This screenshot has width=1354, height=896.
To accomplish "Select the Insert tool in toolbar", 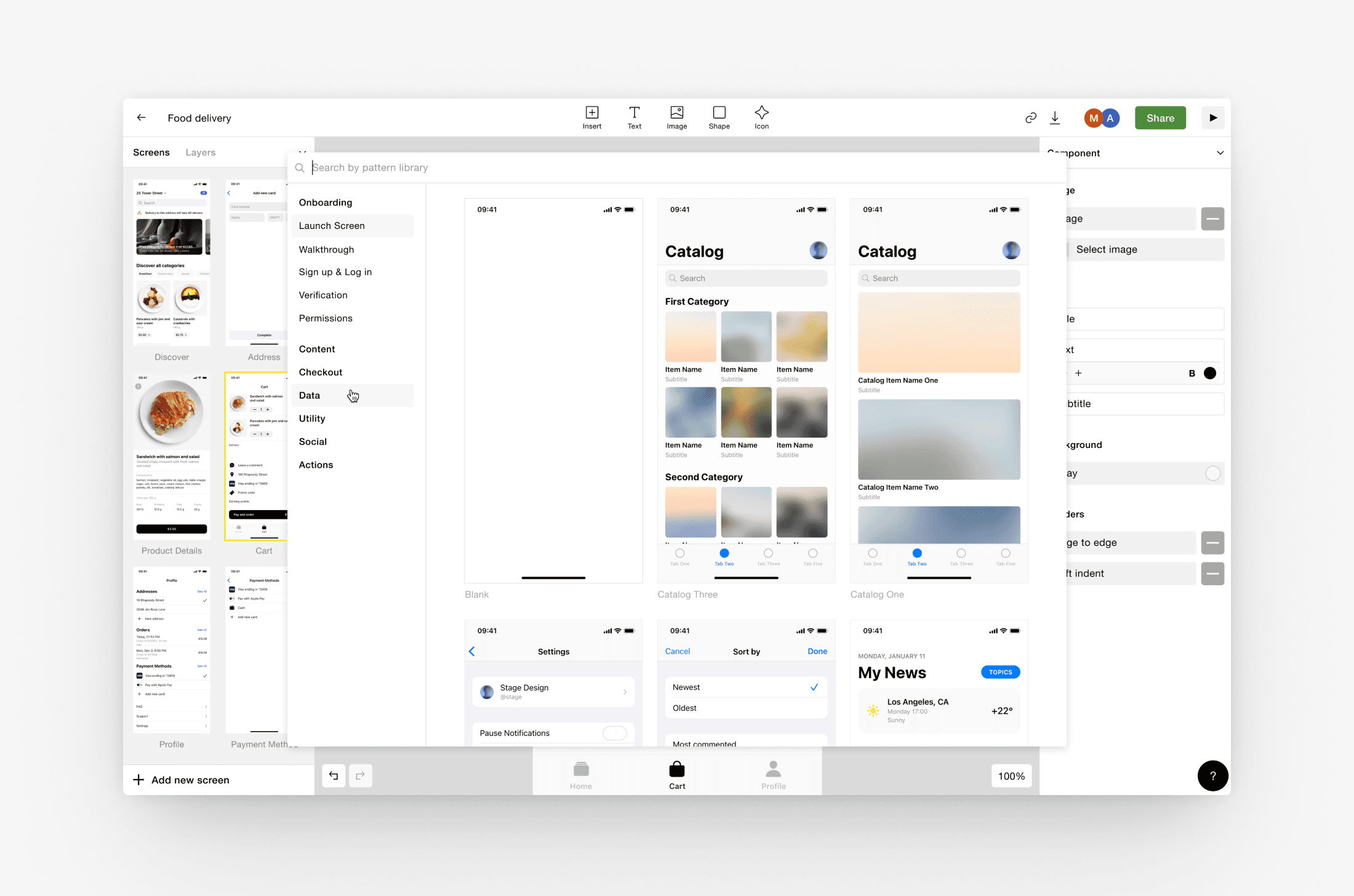I will pyautogui.click(x=591, y=118).
